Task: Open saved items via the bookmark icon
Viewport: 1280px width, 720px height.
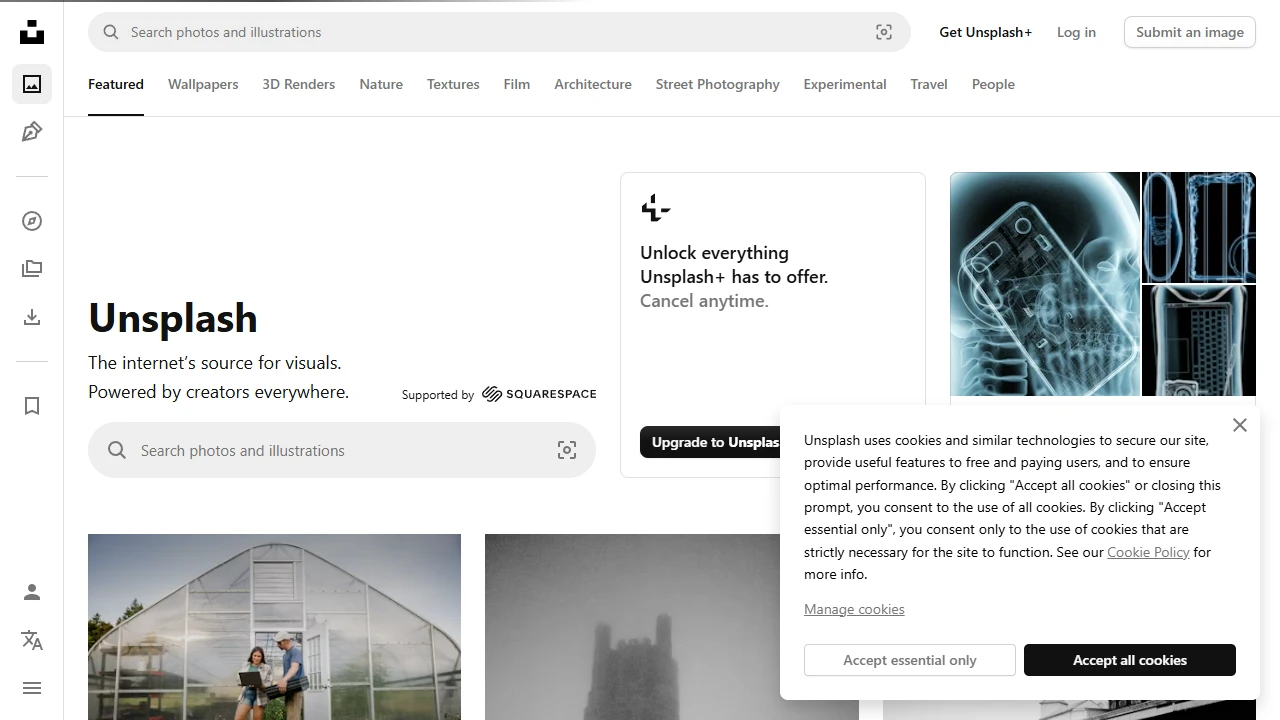Action: [31, 406]
